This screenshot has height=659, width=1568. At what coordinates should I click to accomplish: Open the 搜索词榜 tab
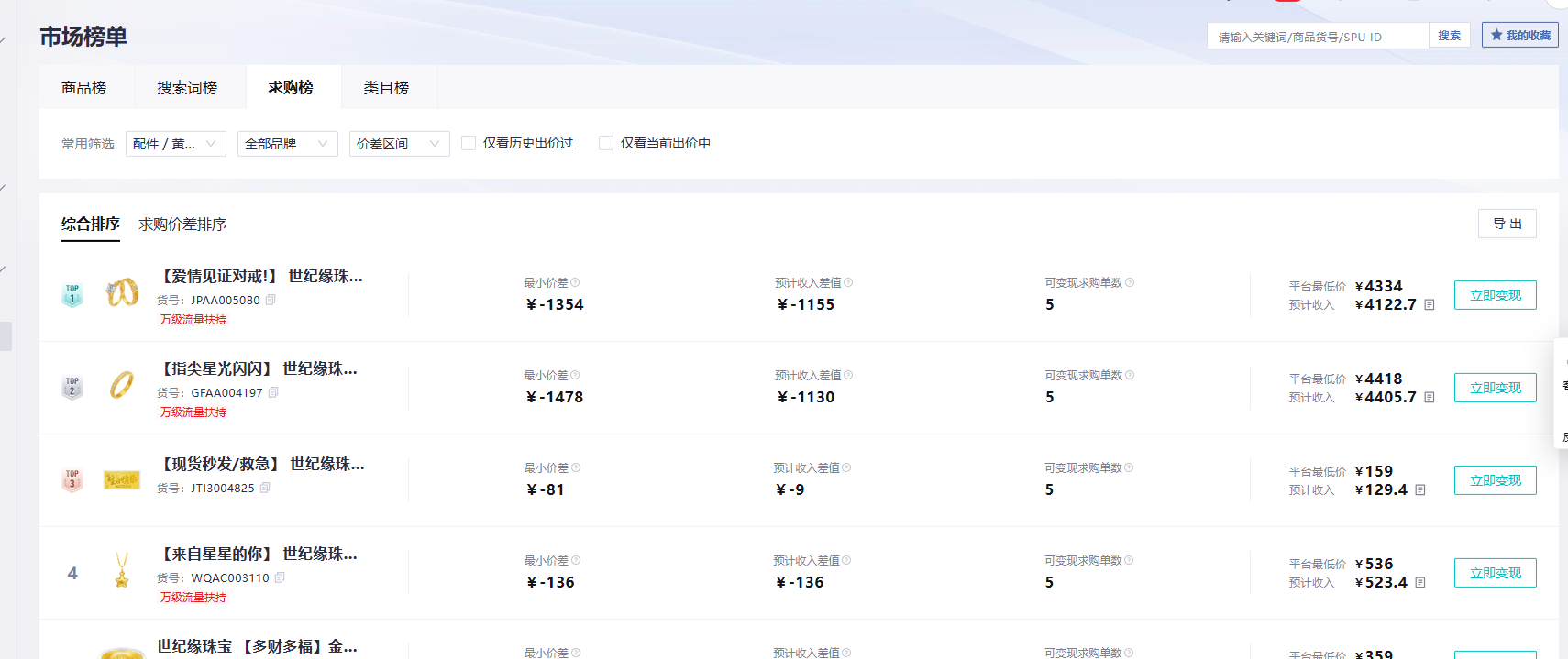[187, 88]
